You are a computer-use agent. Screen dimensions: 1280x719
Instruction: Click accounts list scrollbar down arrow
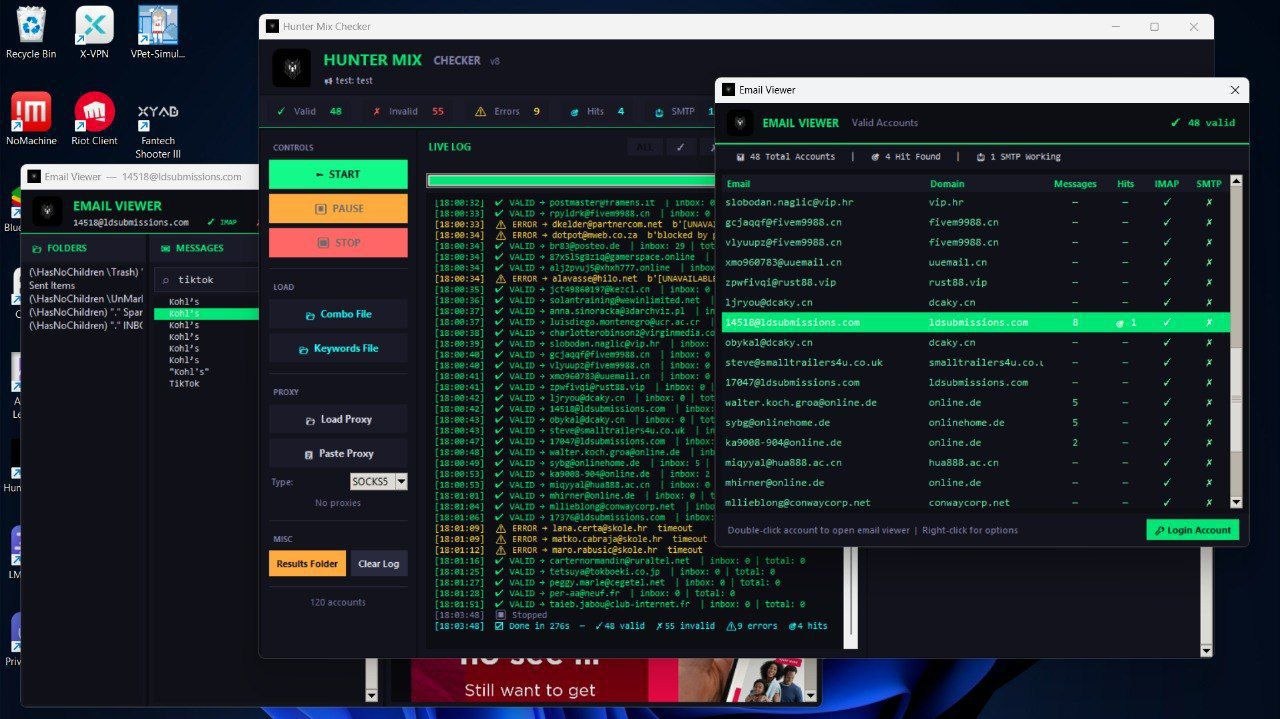[1236, 503]
